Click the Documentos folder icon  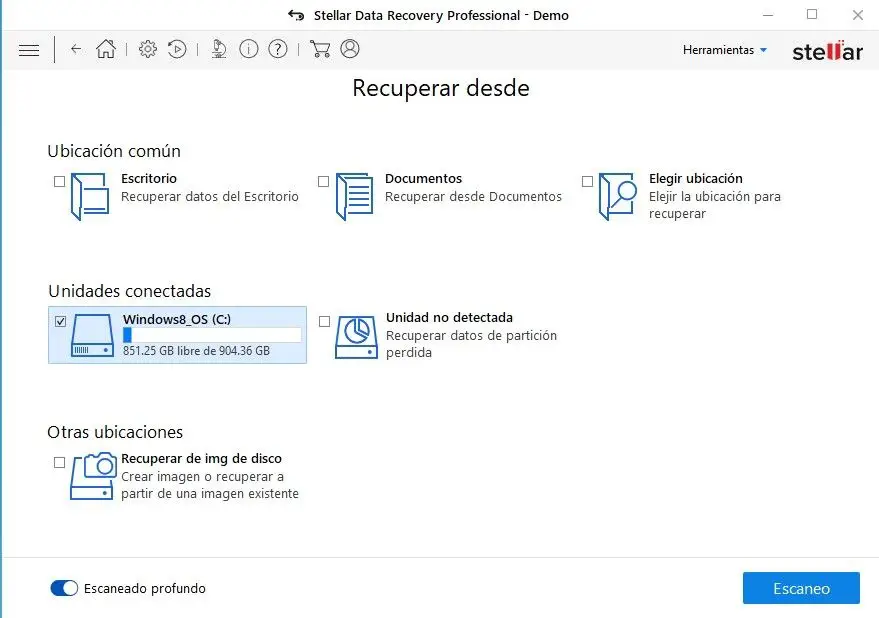(x=354, y=196)
